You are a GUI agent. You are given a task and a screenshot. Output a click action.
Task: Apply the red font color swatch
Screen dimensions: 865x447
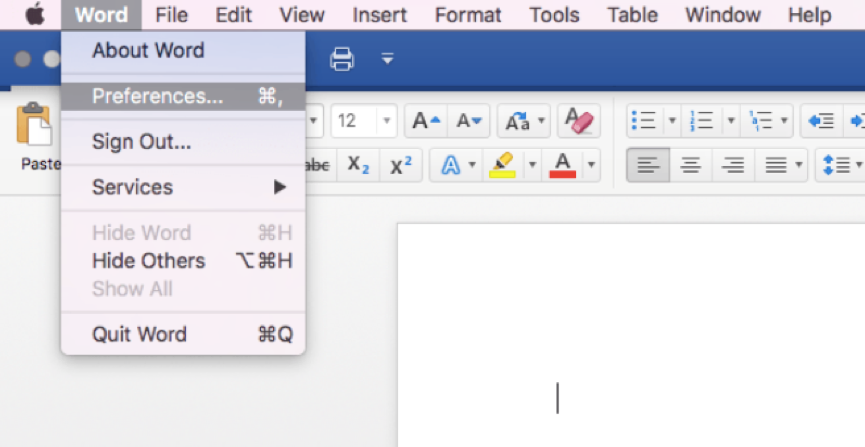pos(563,165)
